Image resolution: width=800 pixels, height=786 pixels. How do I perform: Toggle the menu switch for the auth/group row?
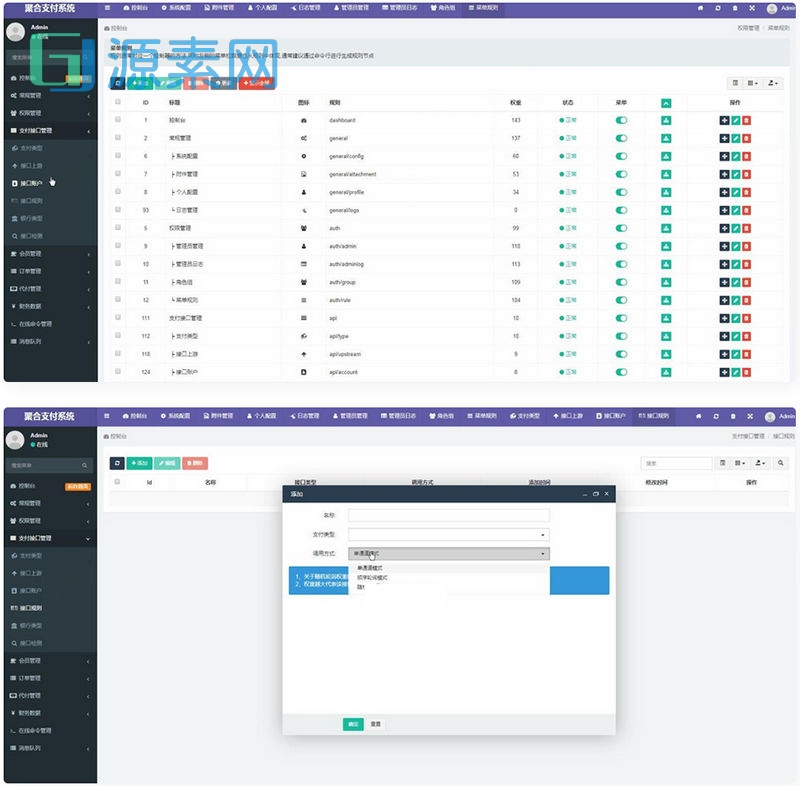tap(621, 282)
